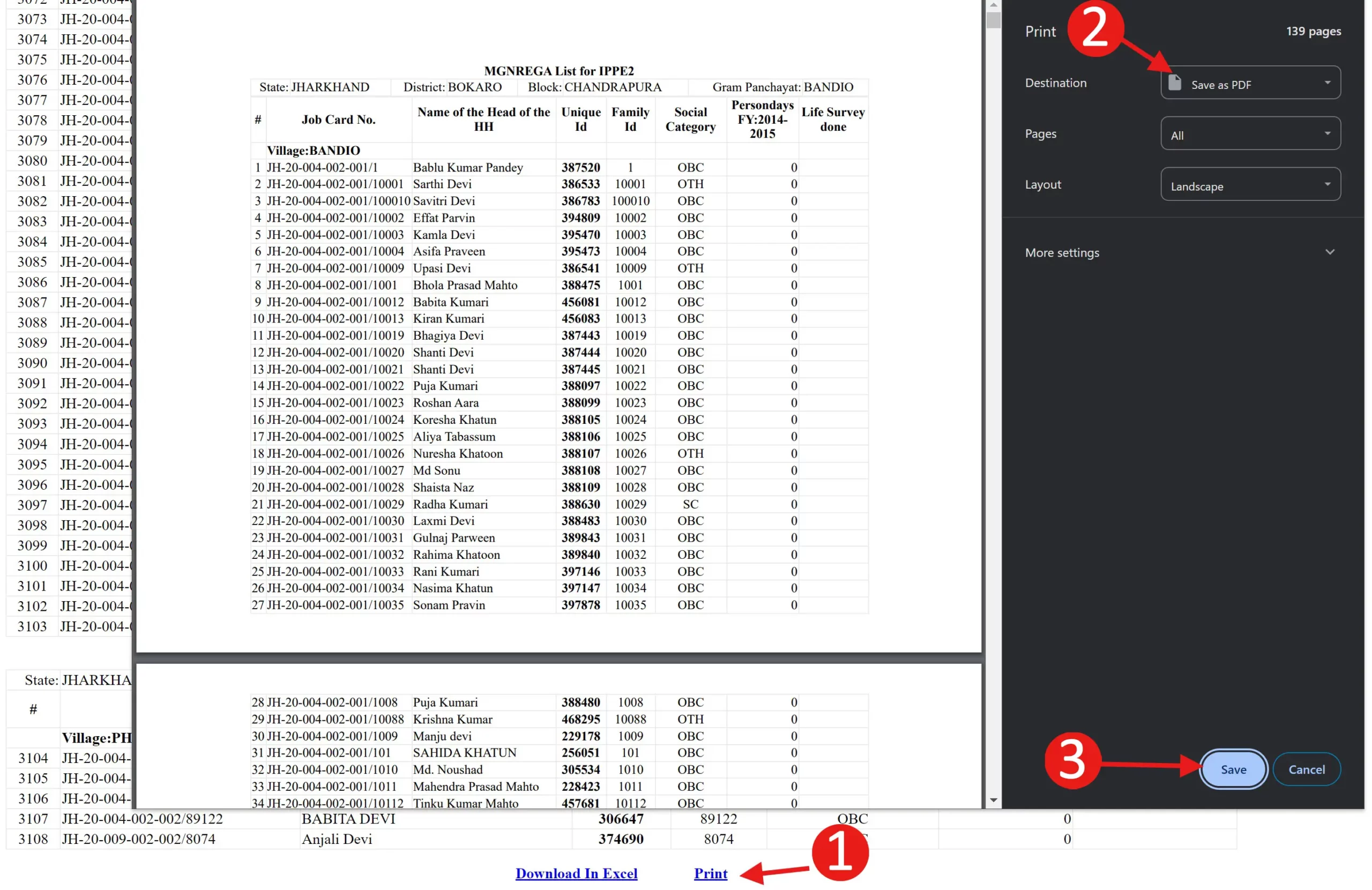
Task: Click Save button to save PDF
Action: 1232,769
